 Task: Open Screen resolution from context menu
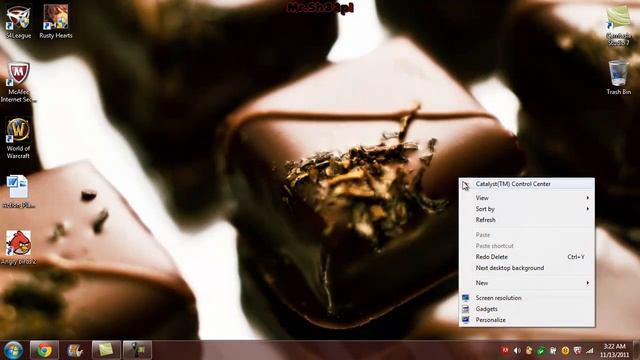(x=527, y=298)
